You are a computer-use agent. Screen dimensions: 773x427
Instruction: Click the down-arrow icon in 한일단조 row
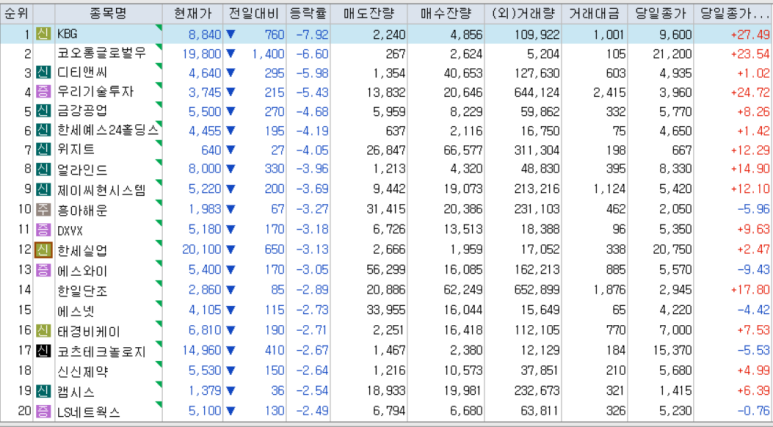pos(230,290)
